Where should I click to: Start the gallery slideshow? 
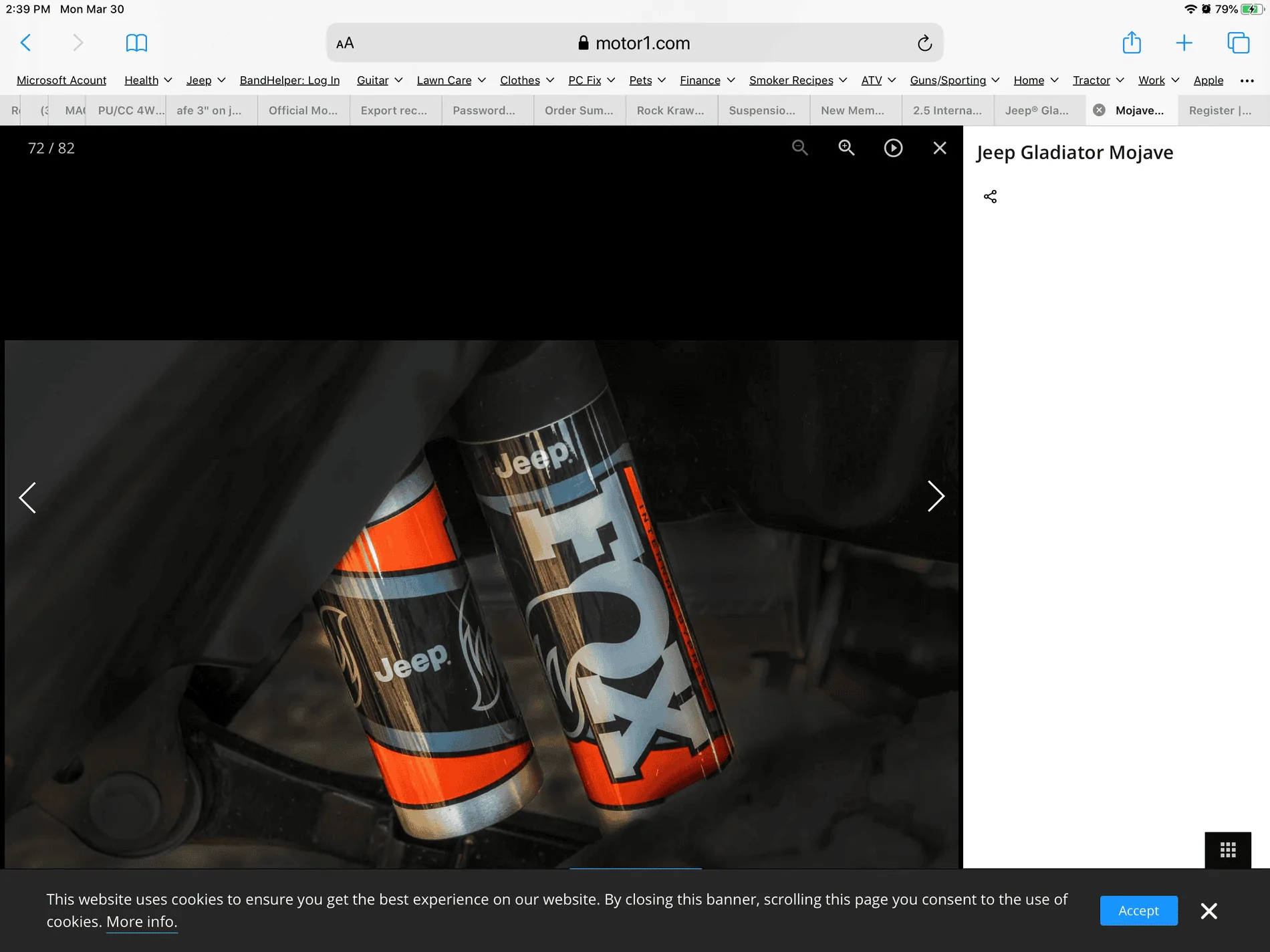893,148
